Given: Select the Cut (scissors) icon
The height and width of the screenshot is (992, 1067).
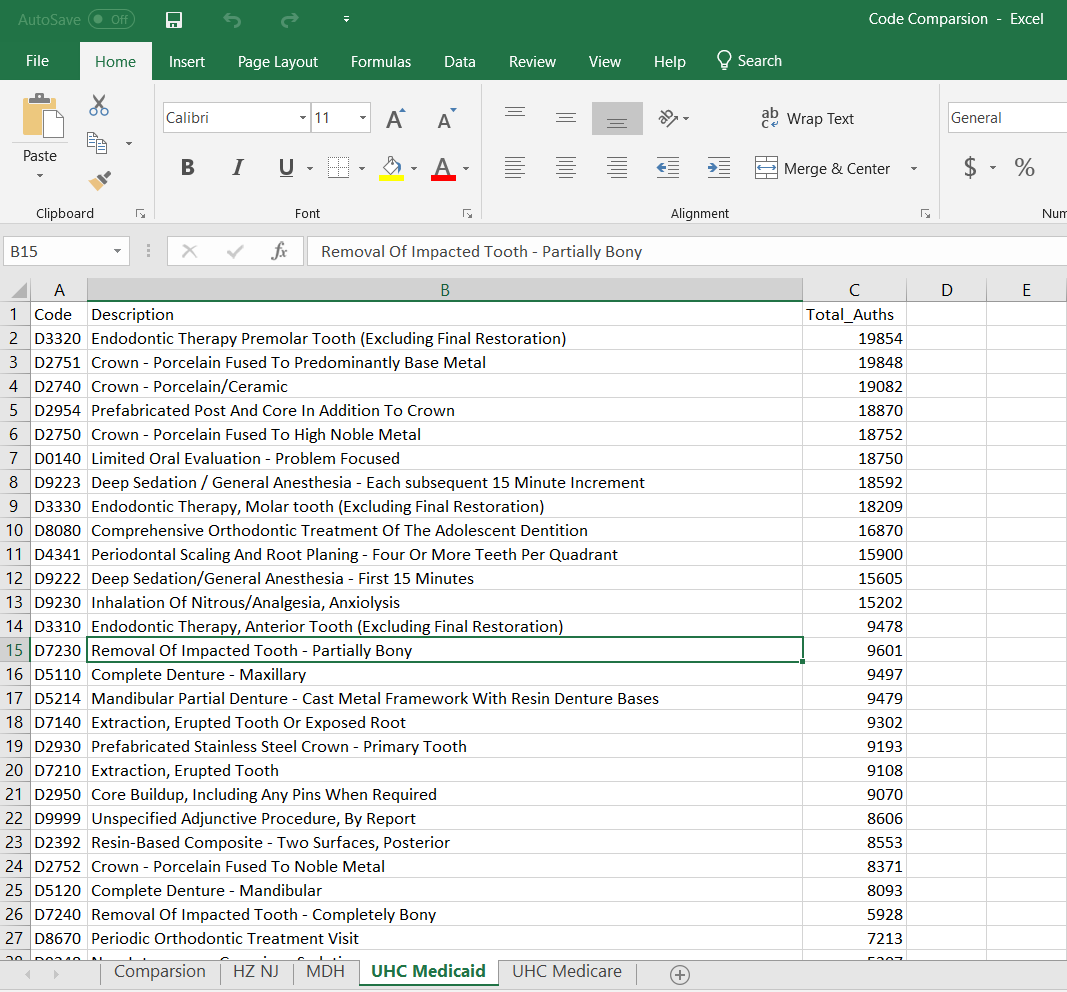Looking at the screenshot, I should coord(99,104).
